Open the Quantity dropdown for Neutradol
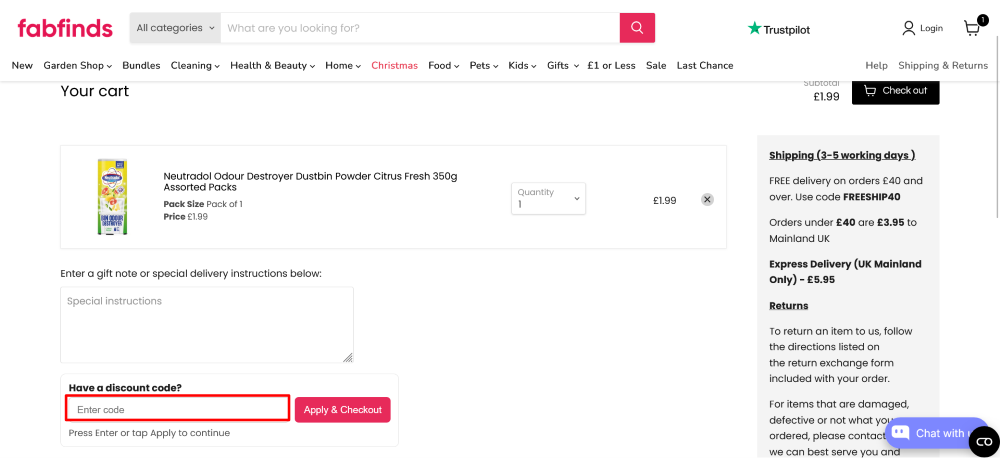Viewport: 1000px width, 458px height. 548,198
